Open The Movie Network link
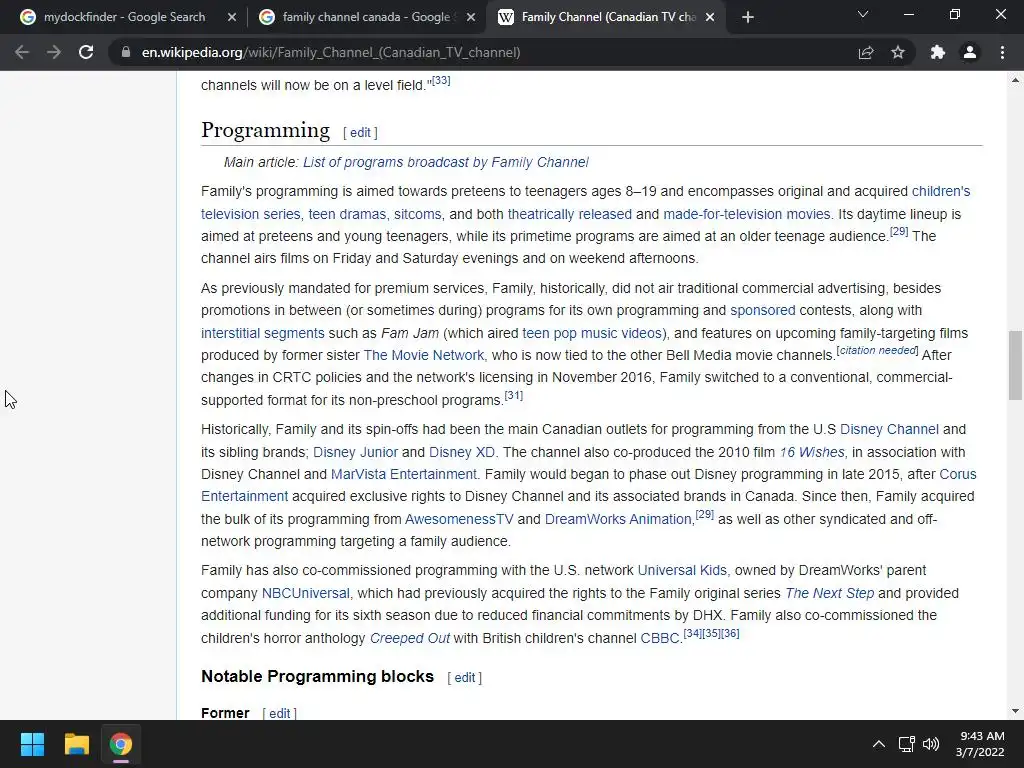This screenshot has height=768, width=1024. pos(424,355)
